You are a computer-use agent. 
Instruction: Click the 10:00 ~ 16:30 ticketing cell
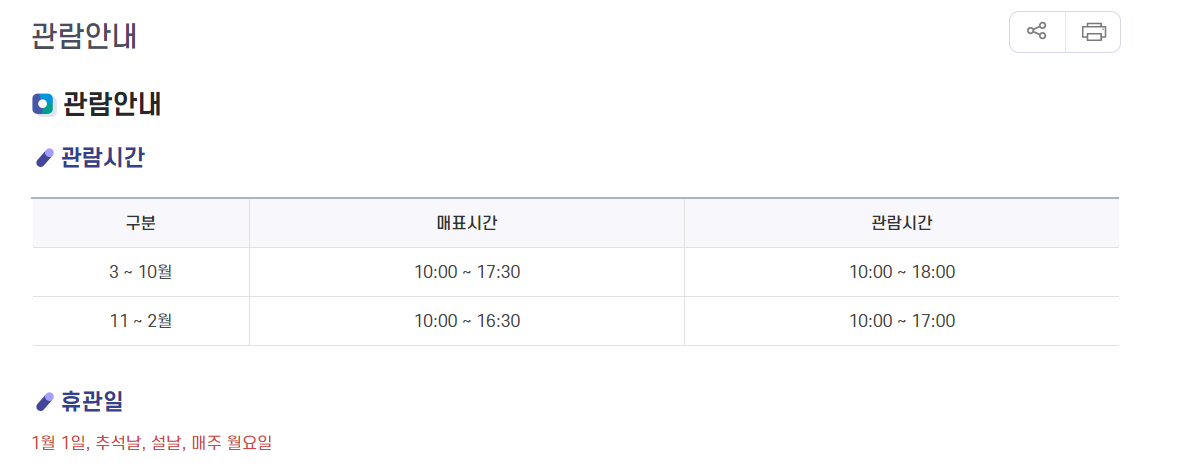467,321
